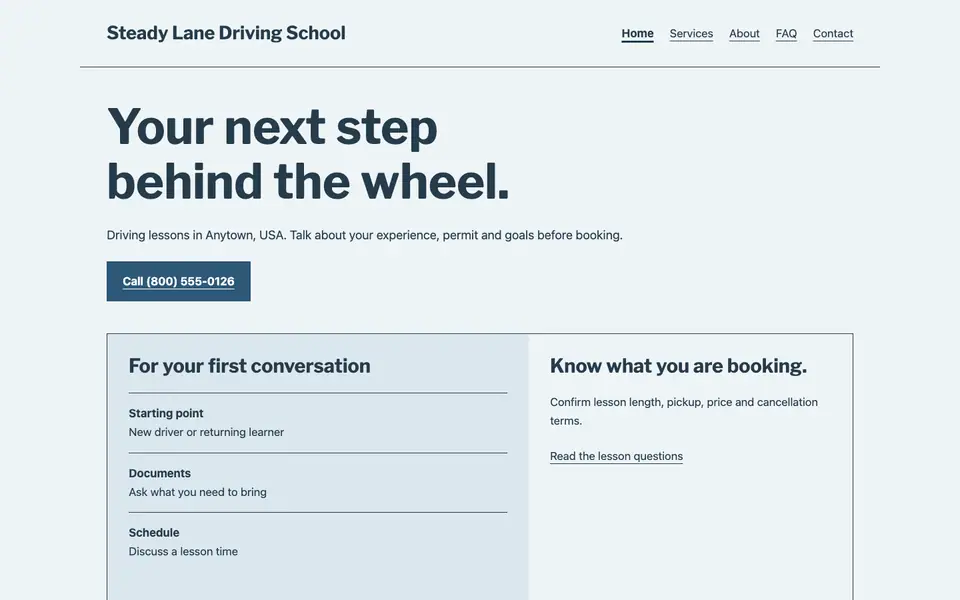Follow the Read the lesson questions link
This screenshot has width=960, height=600.
click(616, 456)
